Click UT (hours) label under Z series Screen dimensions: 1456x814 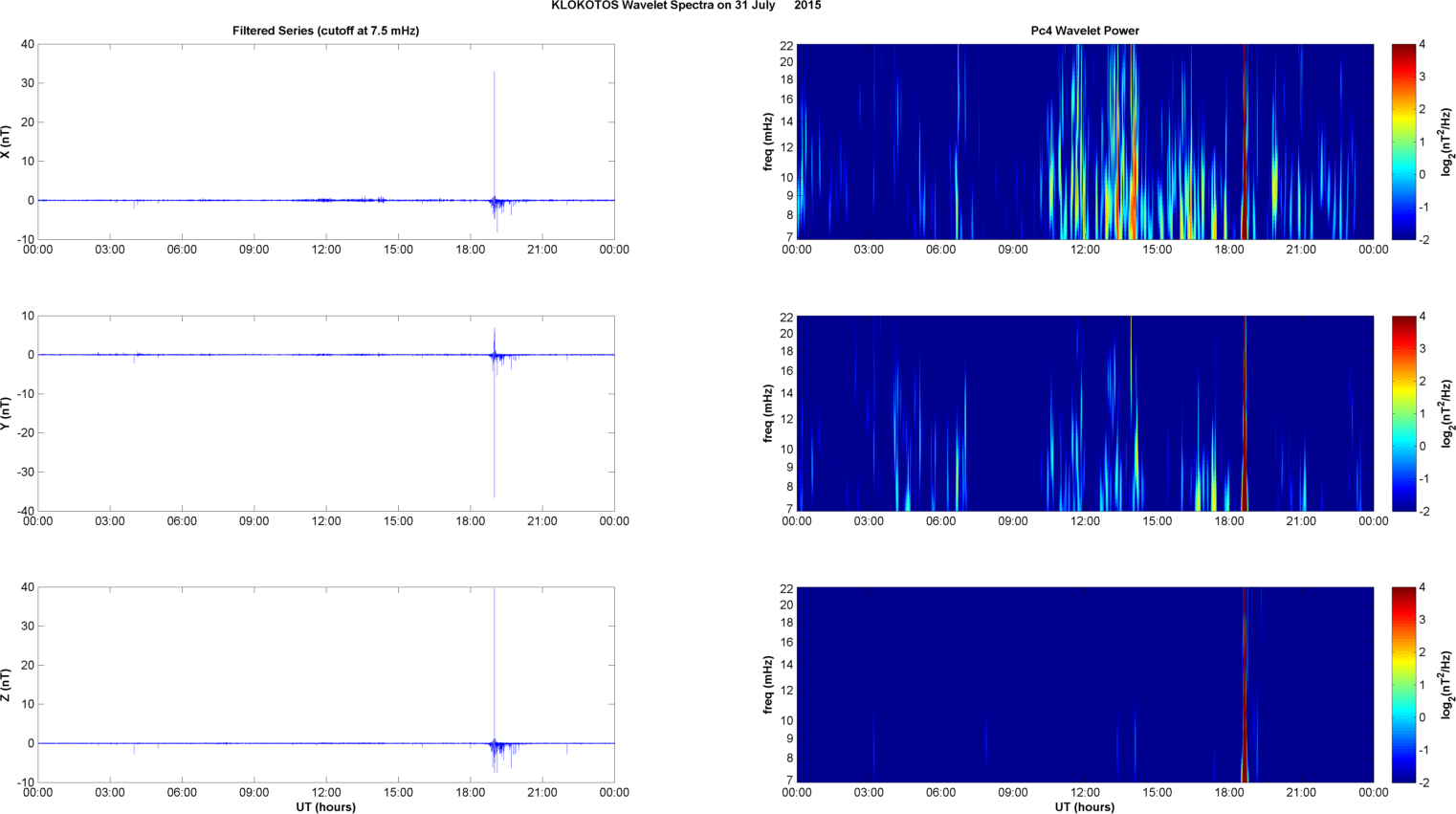click(x=325, y=806)
